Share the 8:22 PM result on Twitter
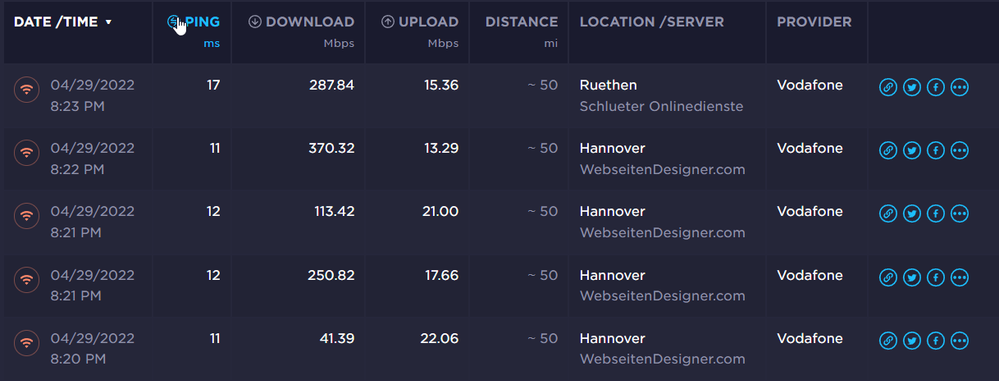999x381 pixels. click(x=912, y=150)
